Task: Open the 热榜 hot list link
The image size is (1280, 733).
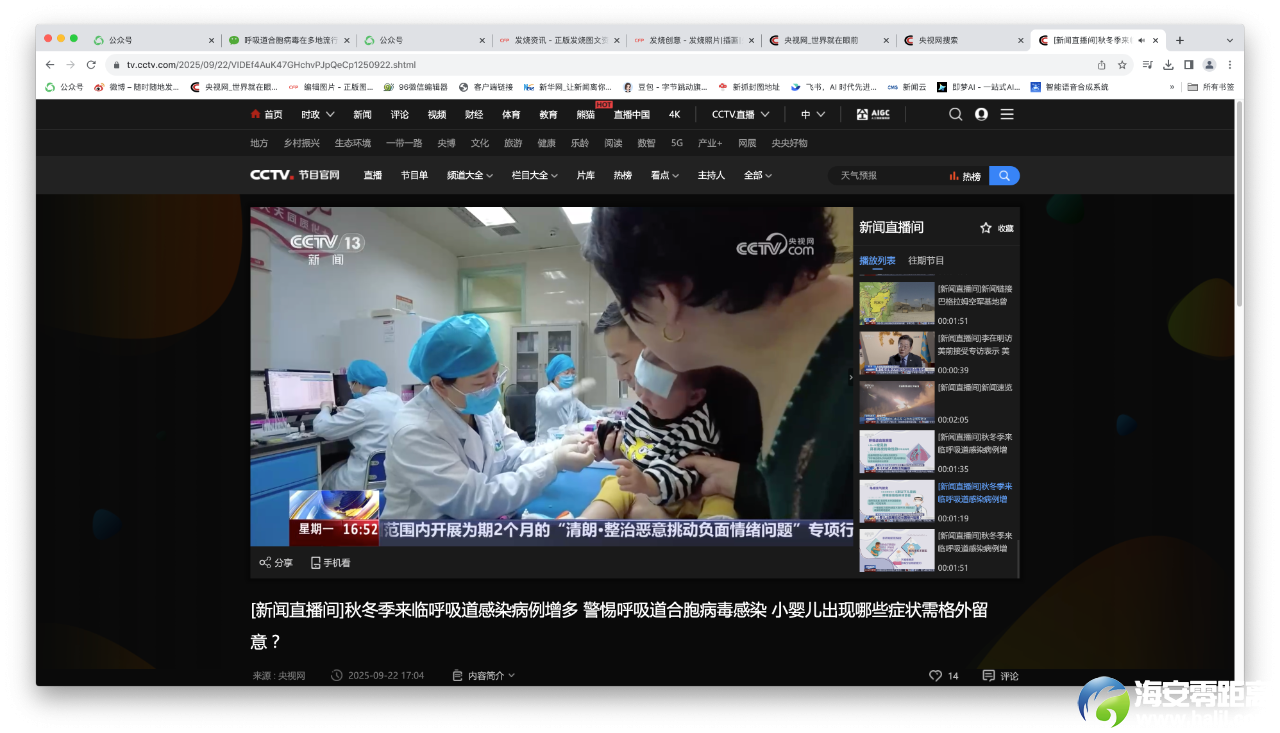Action: tap(965, 176)
